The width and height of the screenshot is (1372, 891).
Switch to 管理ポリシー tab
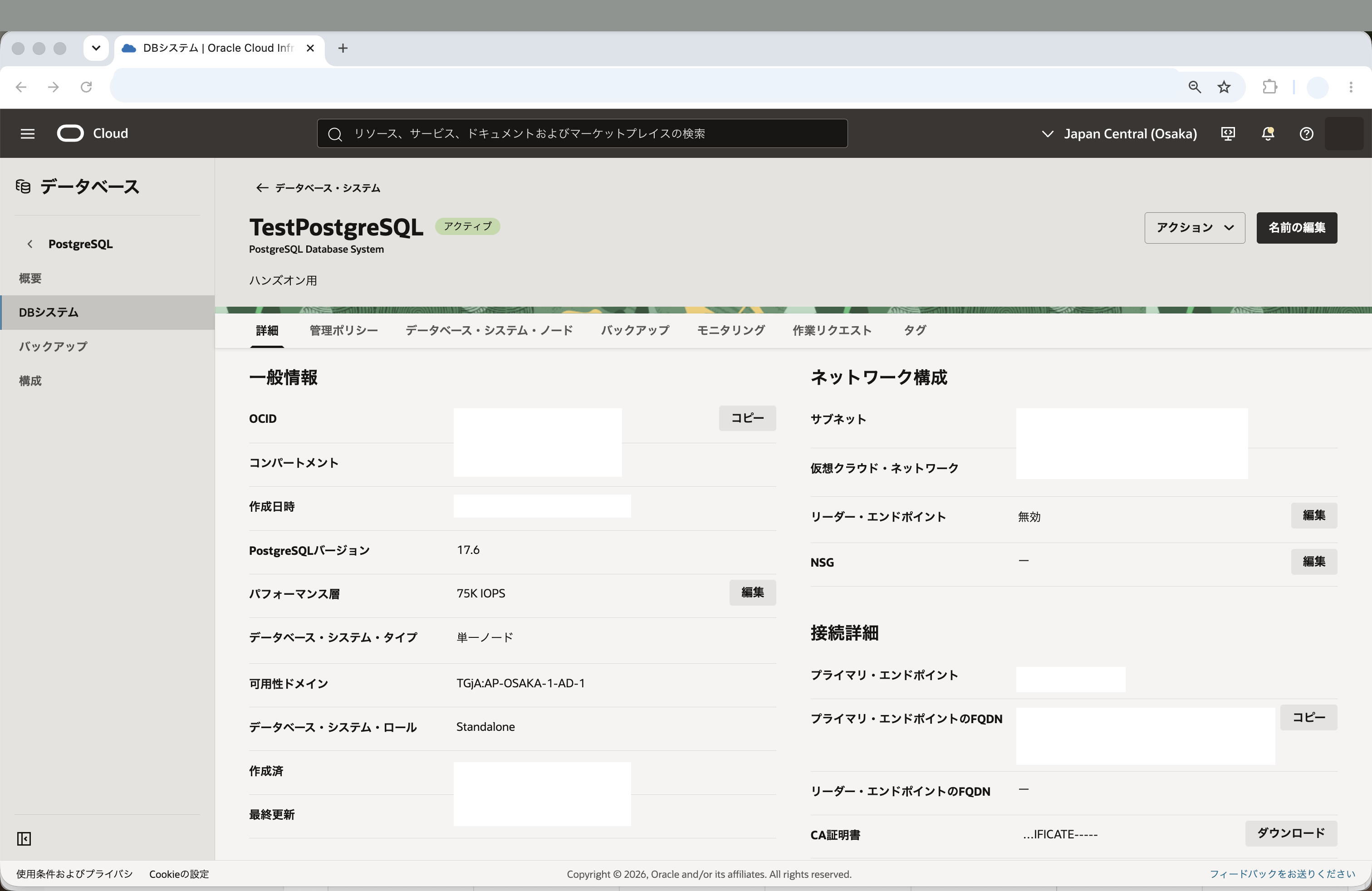(343, 330)
